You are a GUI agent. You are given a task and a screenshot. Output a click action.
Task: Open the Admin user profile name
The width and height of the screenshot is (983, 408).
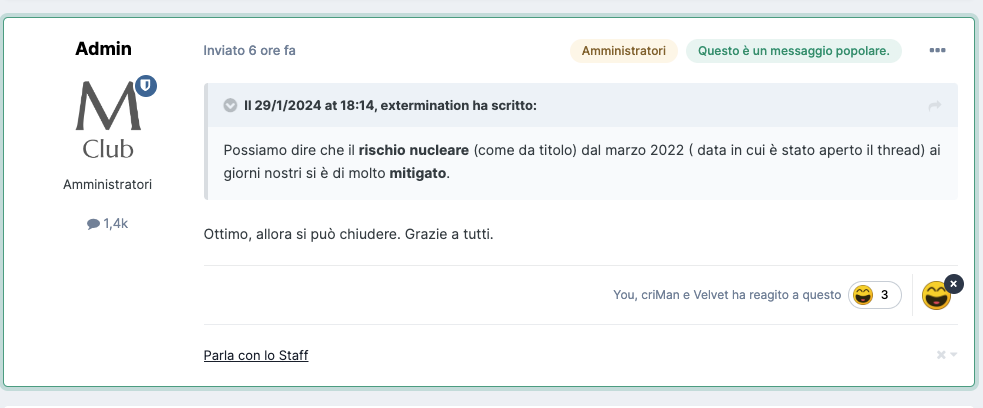coord(103,49)
